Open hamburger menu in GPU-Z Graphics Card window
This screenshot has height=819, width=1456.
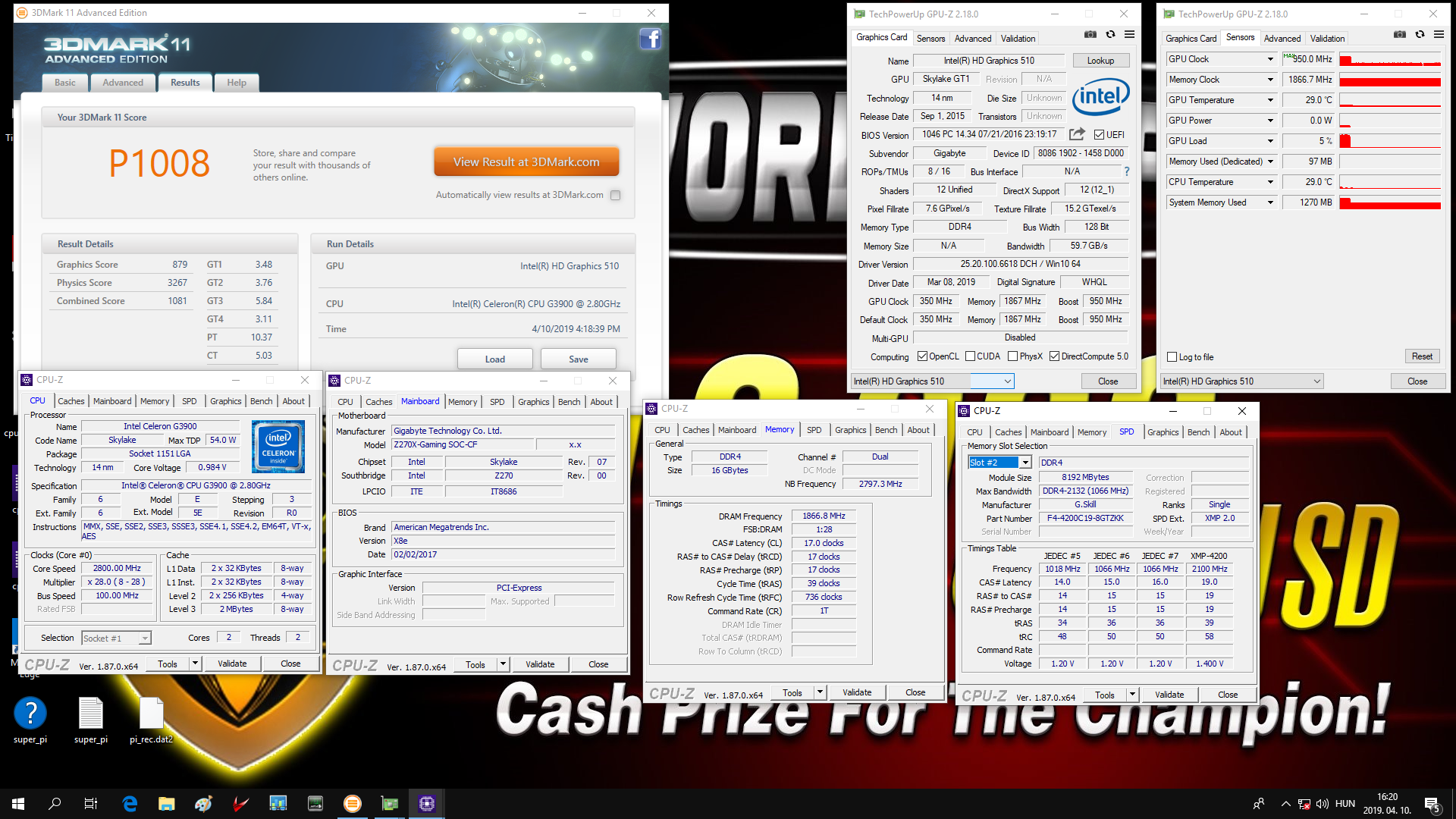(1129, 34)
